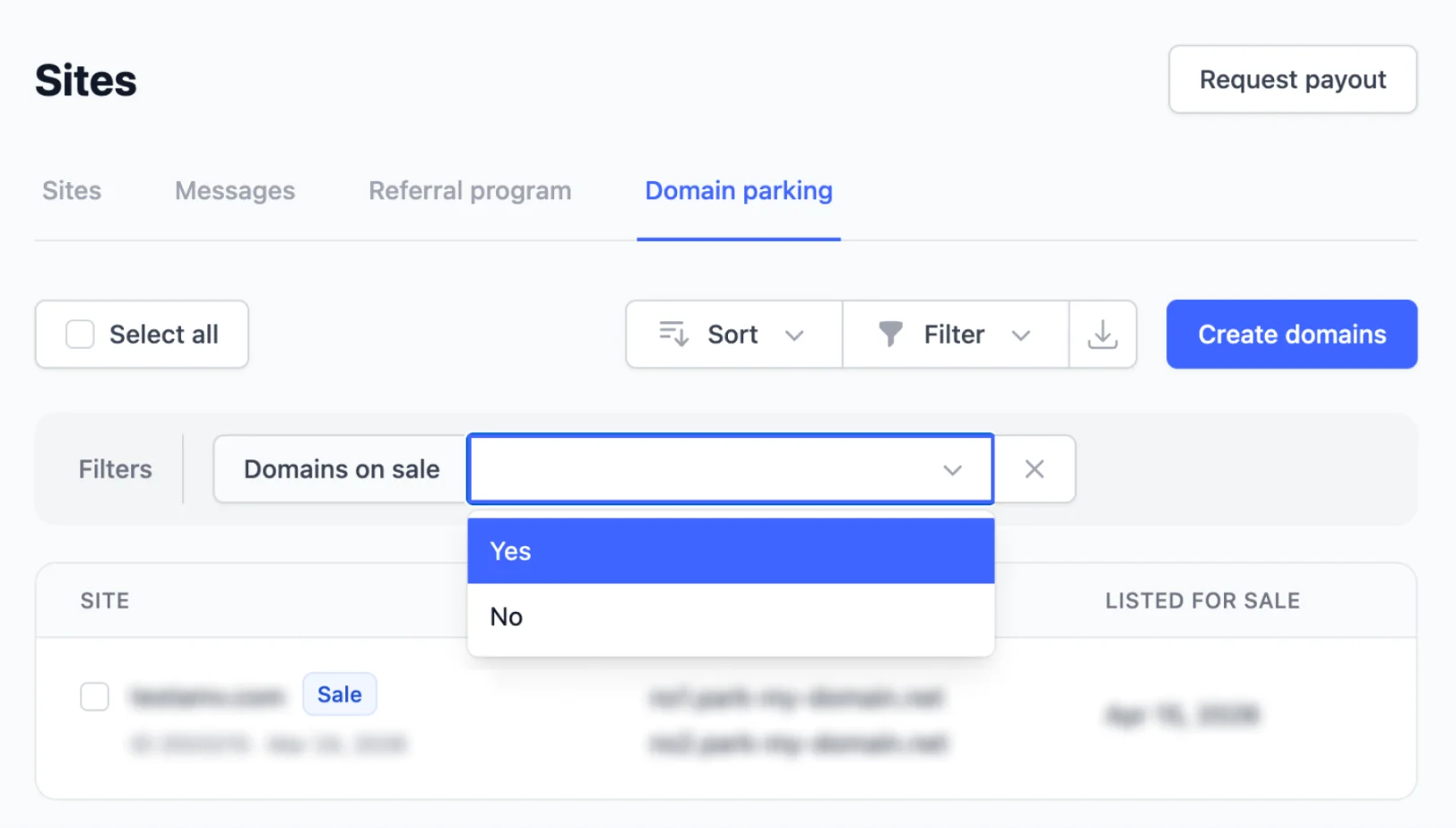Image resolution: width=1456 pixels, height=828 pixels.
Task: Check the first site row checkbox
Action: [94, 696]
